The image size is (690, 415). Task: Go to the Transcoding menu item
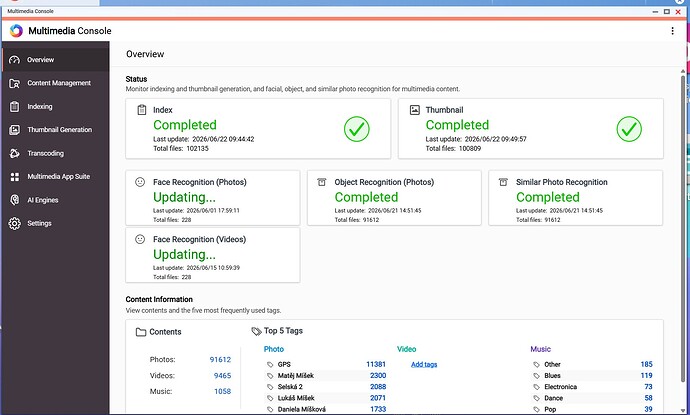45,153
